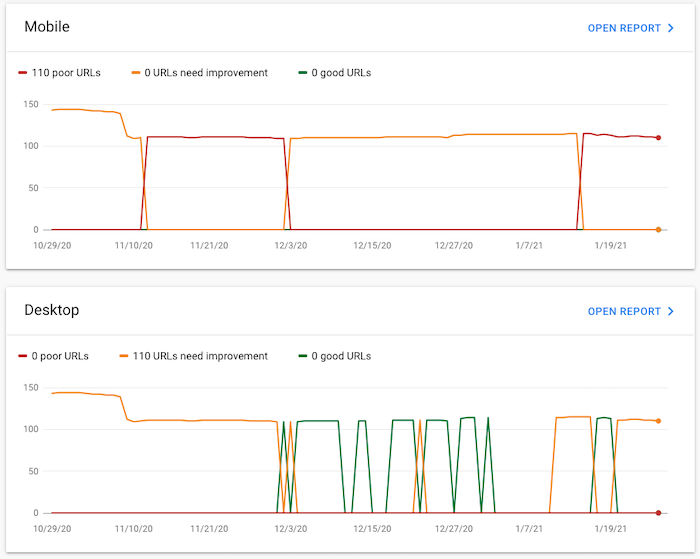Click the Desktop section heading
The width and height of the screenshot is (700, 559).
coord(52,310)
